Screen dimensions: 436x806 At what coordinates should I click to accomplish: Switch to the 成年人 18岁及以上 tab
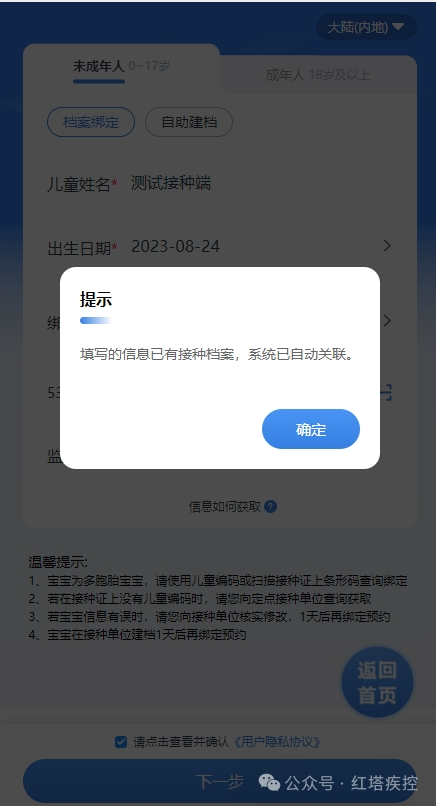[x=318, y=75]
